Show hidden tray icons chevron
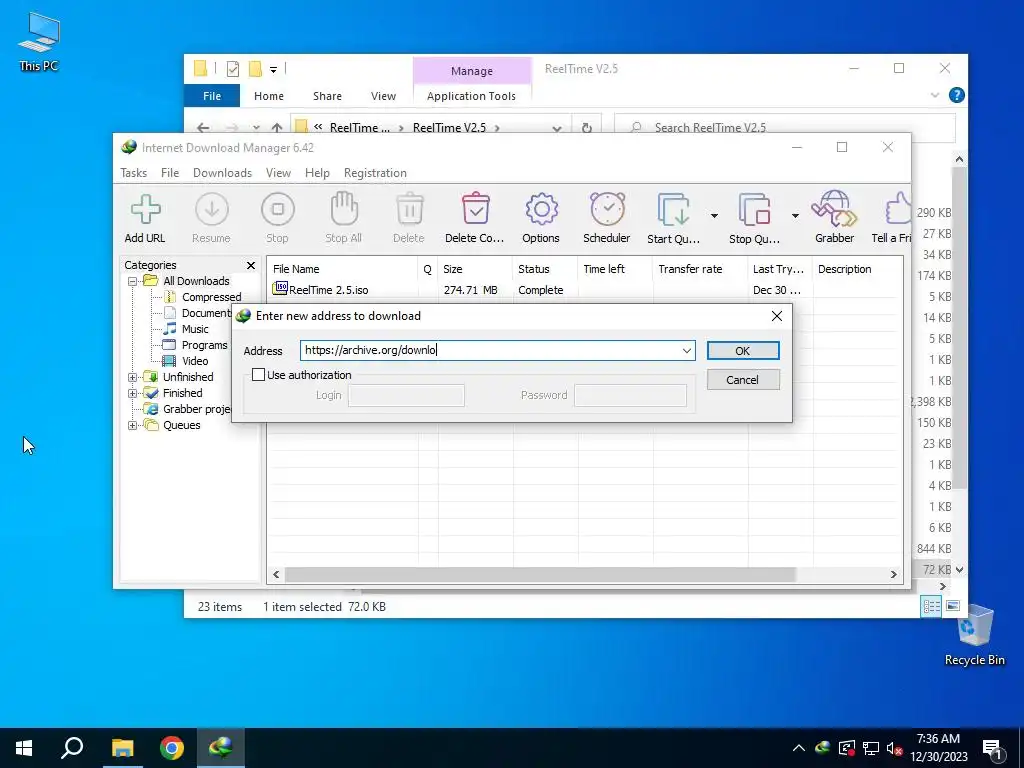Screen dimensions: 1024x768 coord(799,748)
